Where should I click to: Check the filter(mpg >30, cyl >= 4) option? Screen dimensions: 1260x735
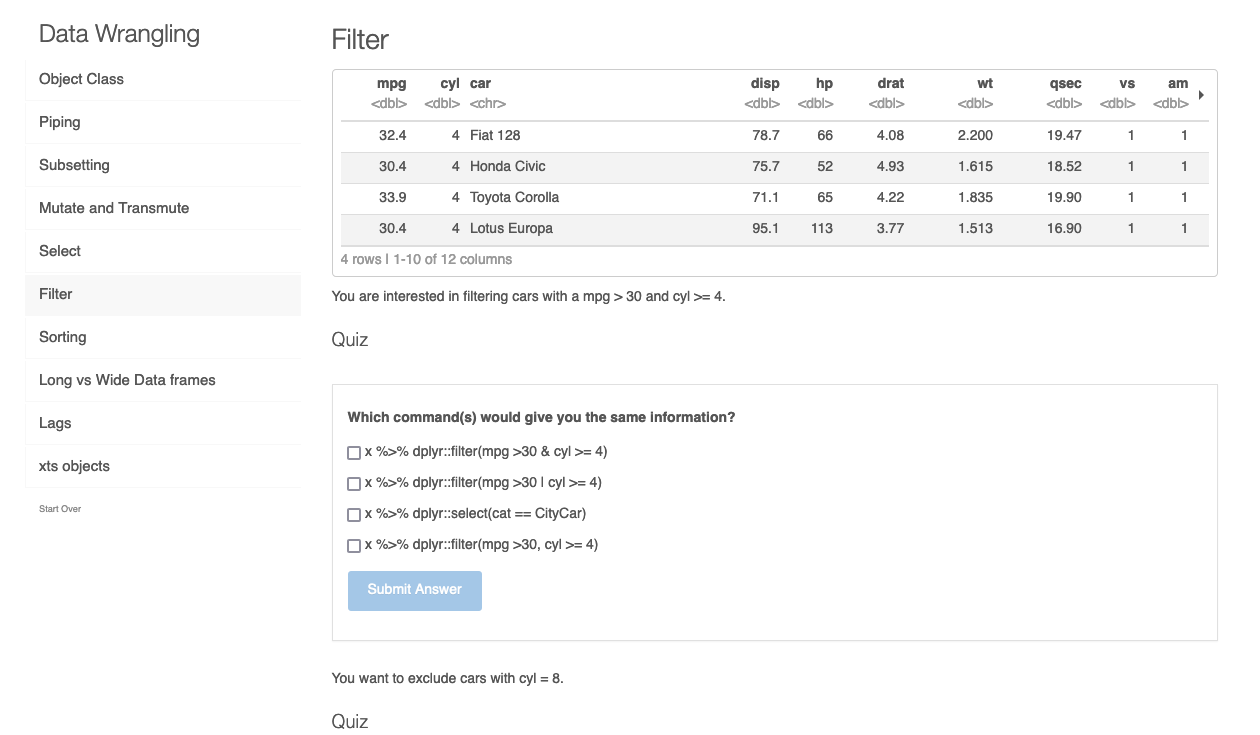pyautogui.click(x=353, y=545)
